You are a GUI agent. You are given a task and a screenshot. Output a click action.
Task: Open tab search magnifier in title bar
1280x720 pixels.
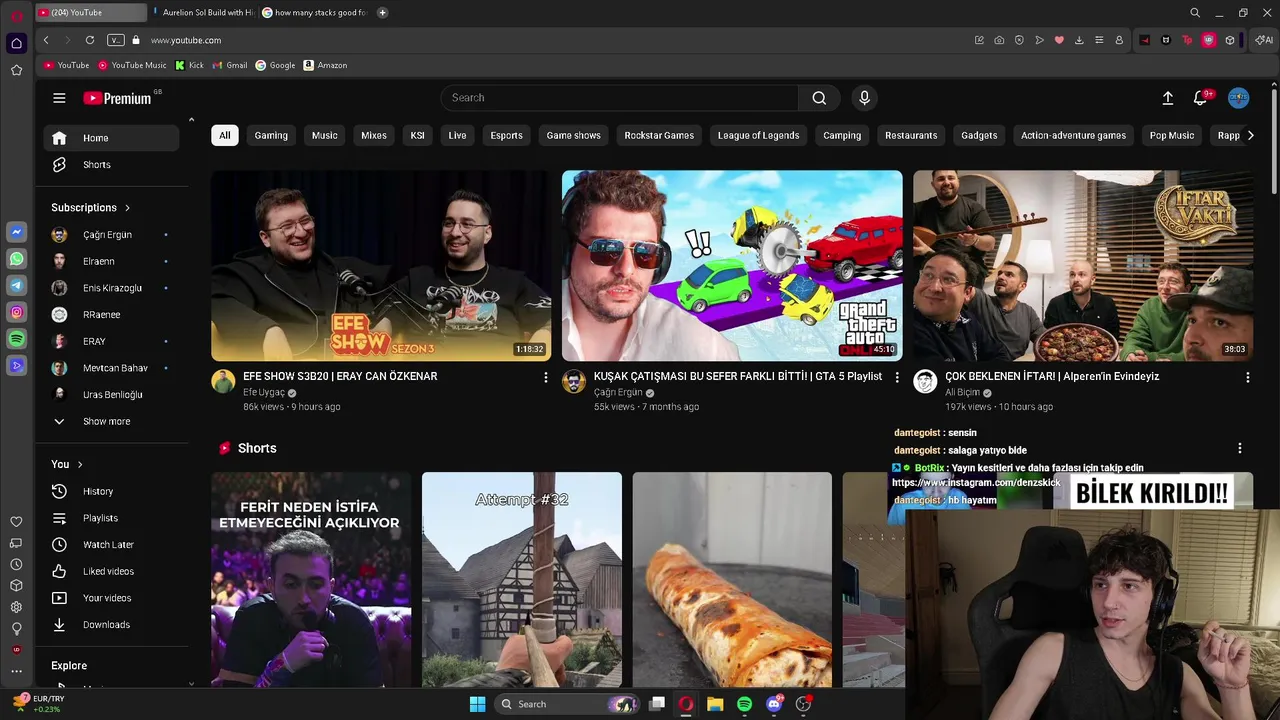tap(1195, 13)
